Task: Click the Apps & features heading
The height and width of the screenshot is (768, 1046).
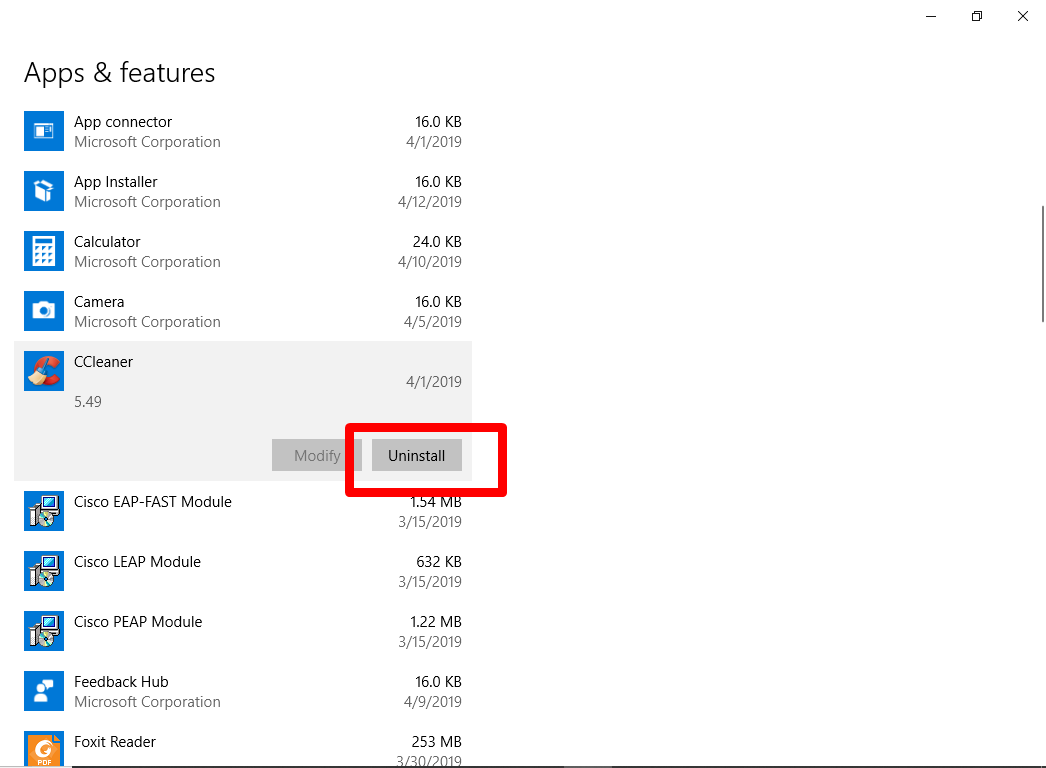Action: pyautogui.click(x=119, y=73)
